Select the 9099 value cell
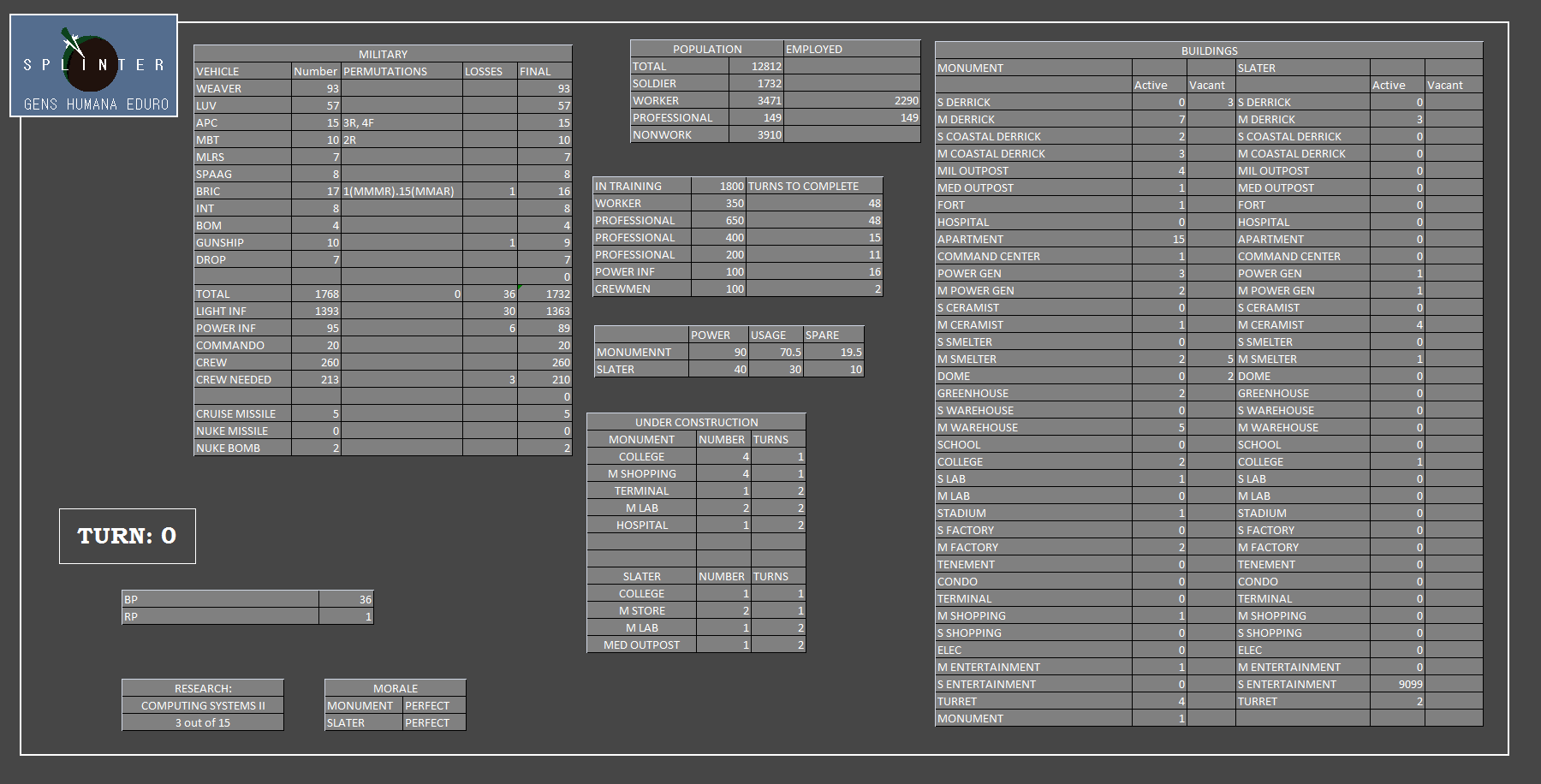This screenshot has height=784, width=1541. (x=1397, y=684)
